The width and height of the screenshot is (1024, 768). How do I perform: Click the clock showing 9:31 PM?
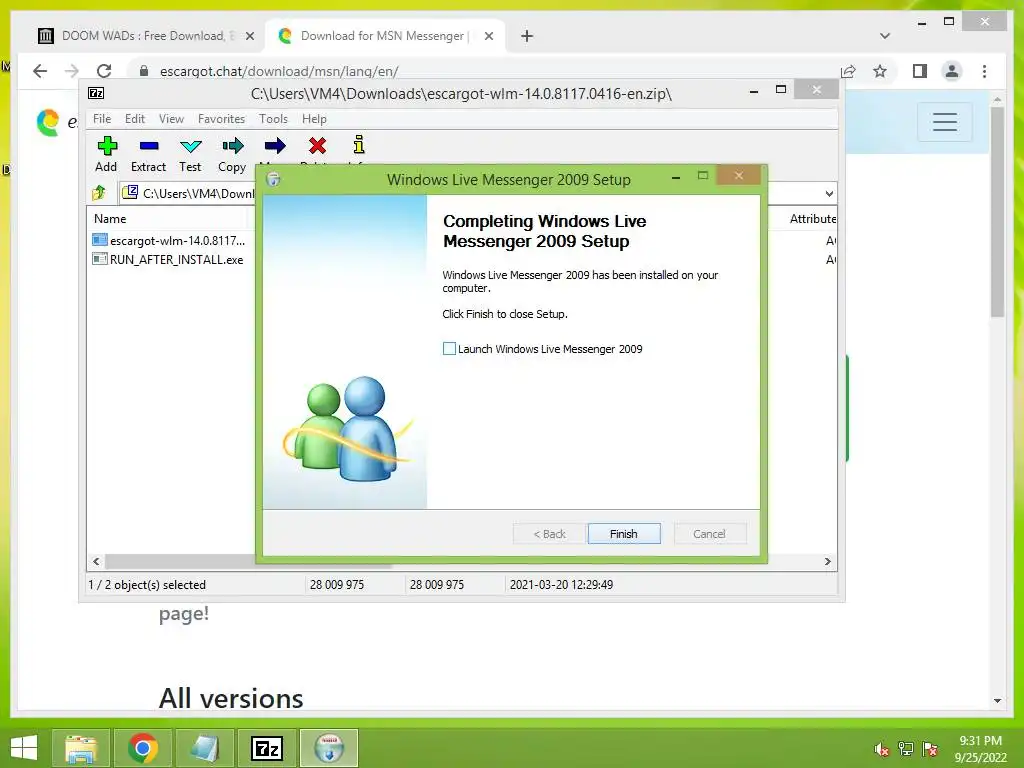click(x=980, y=741)
